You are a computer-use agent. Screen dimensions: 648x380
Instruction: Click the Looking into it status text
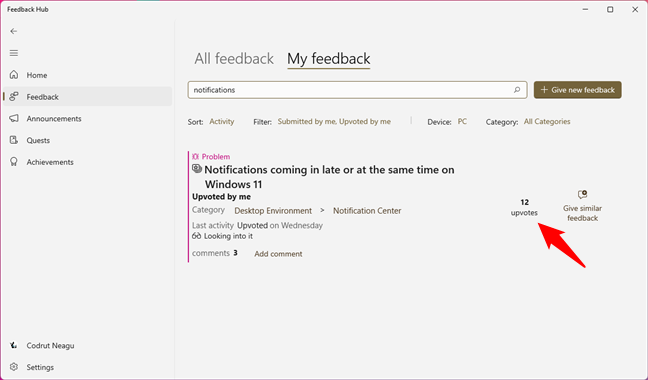click(222, 236)
